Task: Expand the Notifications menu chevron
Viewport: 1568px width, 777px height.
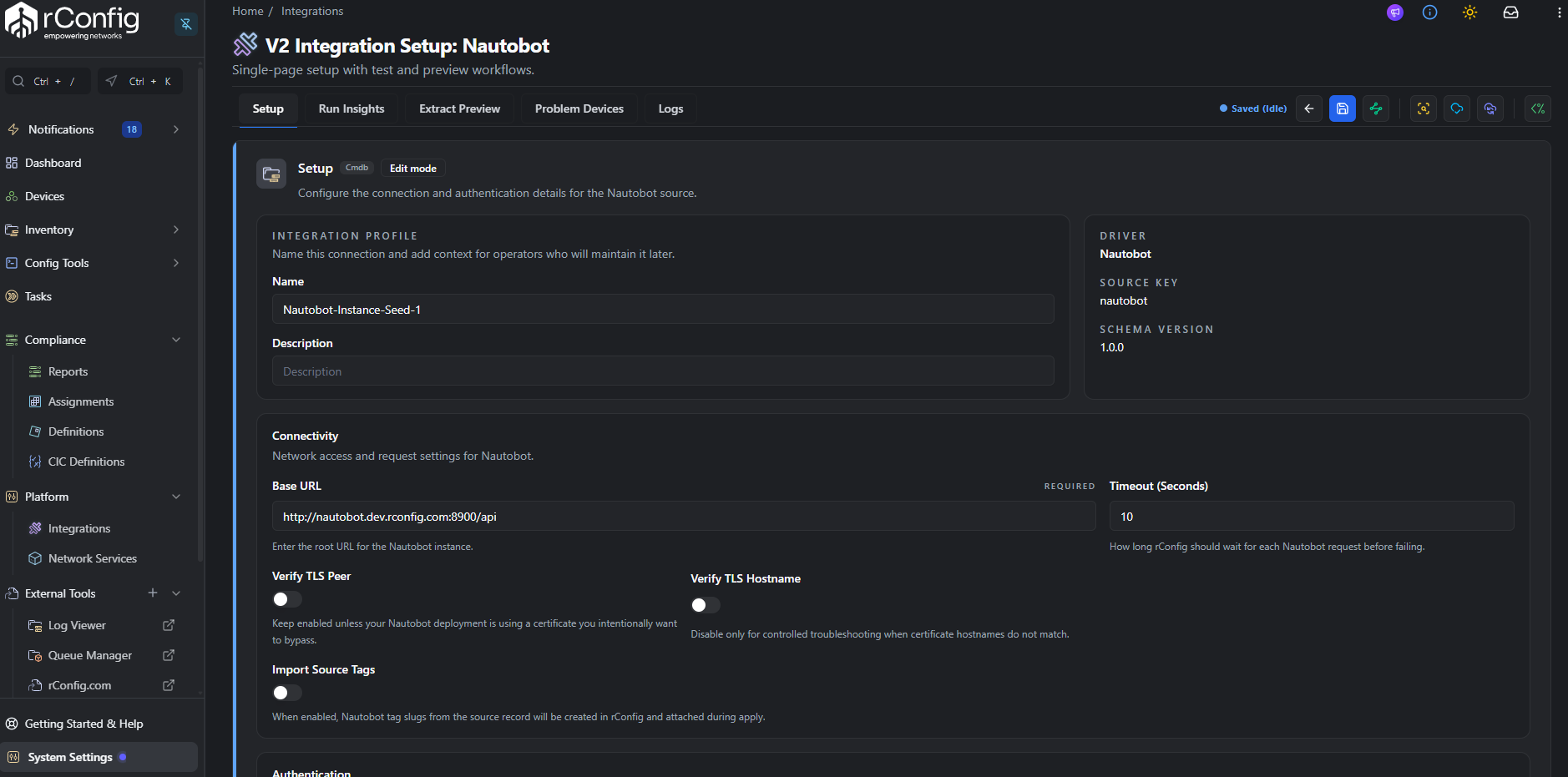Action: (x=176, y=129)
